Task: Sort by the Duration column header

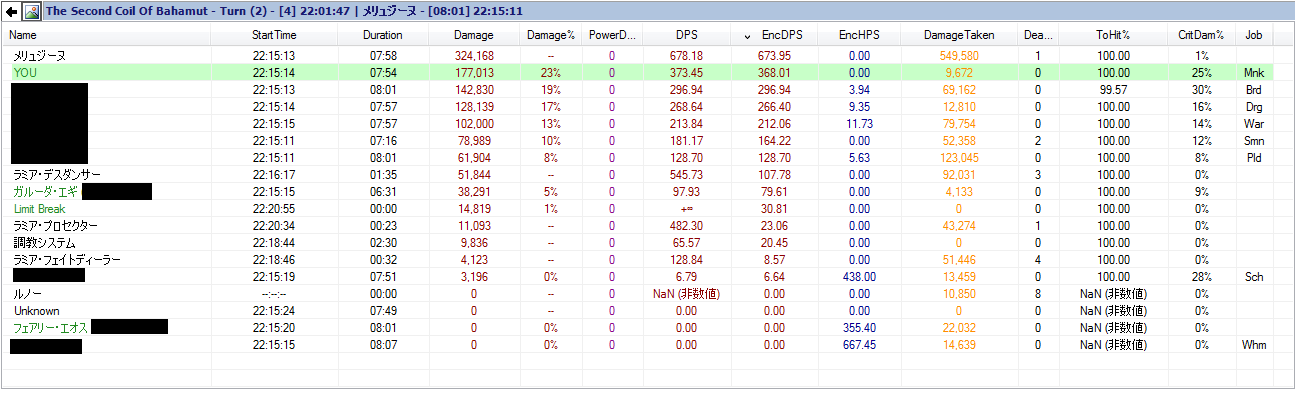Action: [x=383, y=35]
